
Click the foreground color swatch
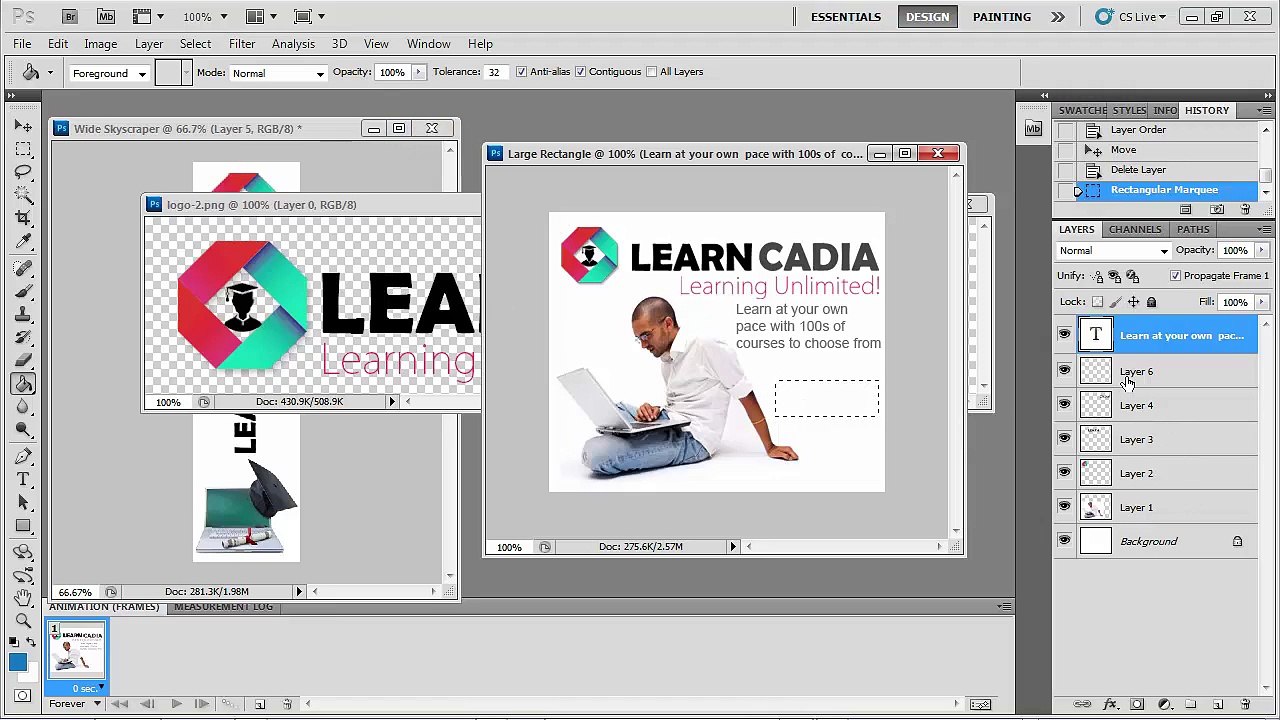17,662
